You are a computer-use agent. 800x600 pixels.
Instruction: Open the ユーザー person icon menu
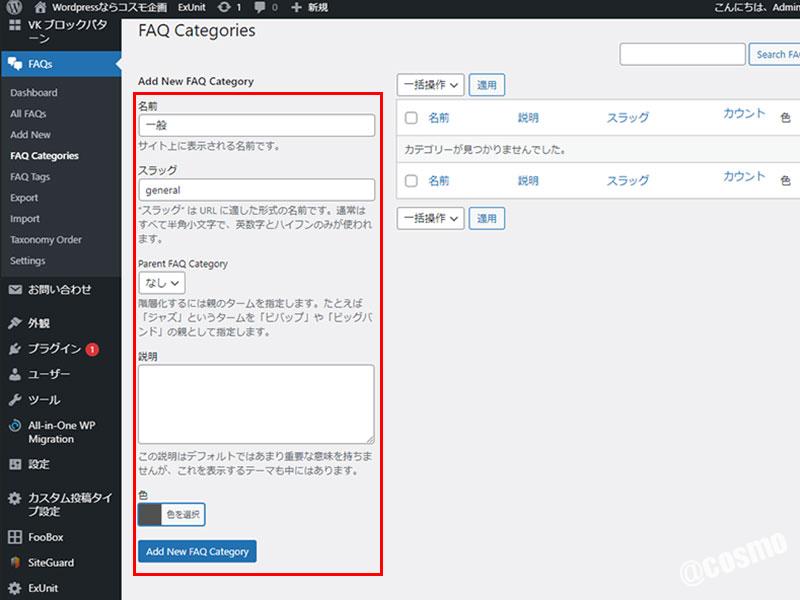pos(15,375)
